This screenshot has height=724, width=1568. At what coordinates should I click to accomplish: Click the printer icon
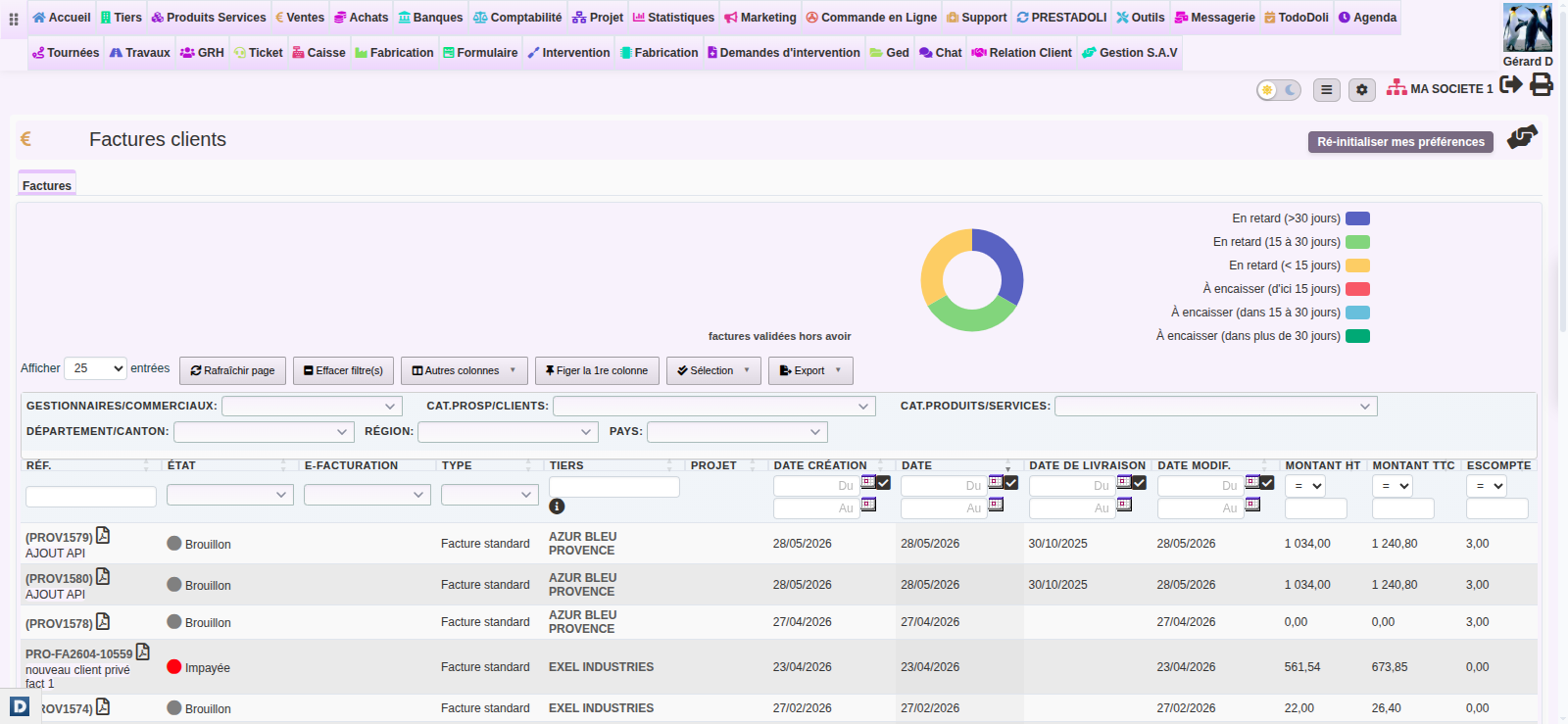point(1542,84)
